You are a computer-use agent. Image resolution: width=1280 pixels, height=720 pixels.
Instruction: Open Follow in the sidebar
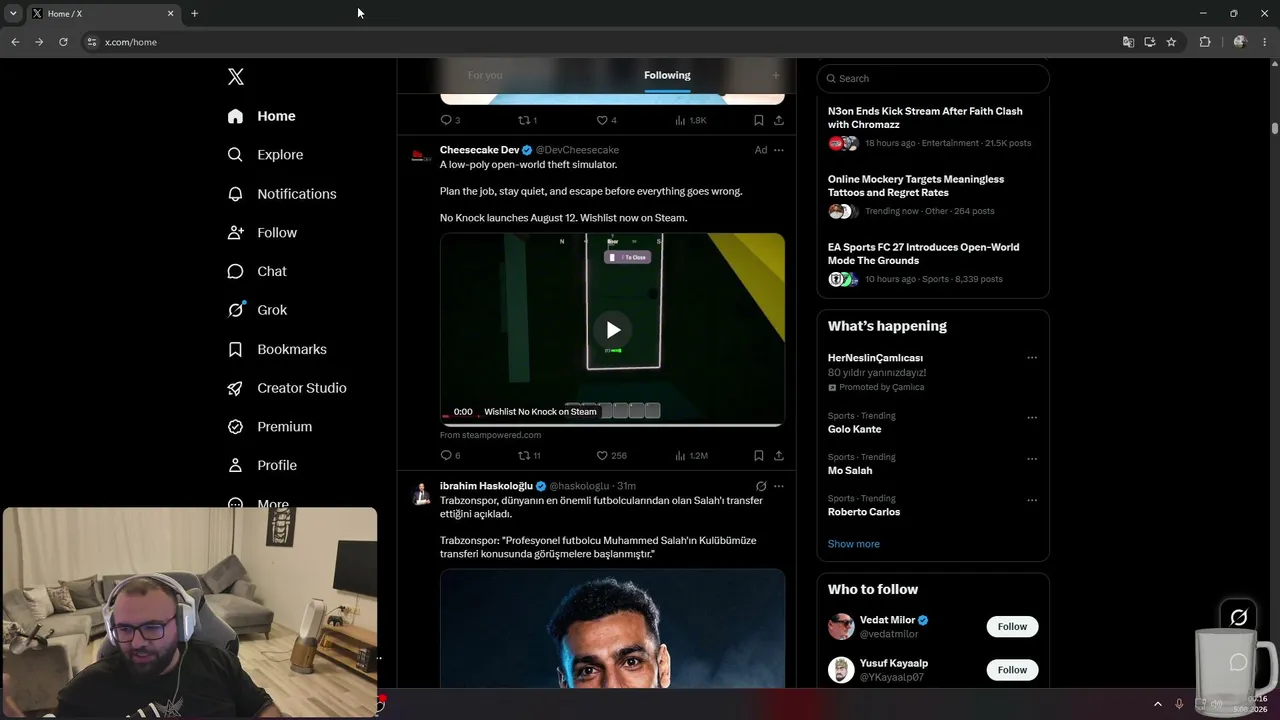[262, 233]
